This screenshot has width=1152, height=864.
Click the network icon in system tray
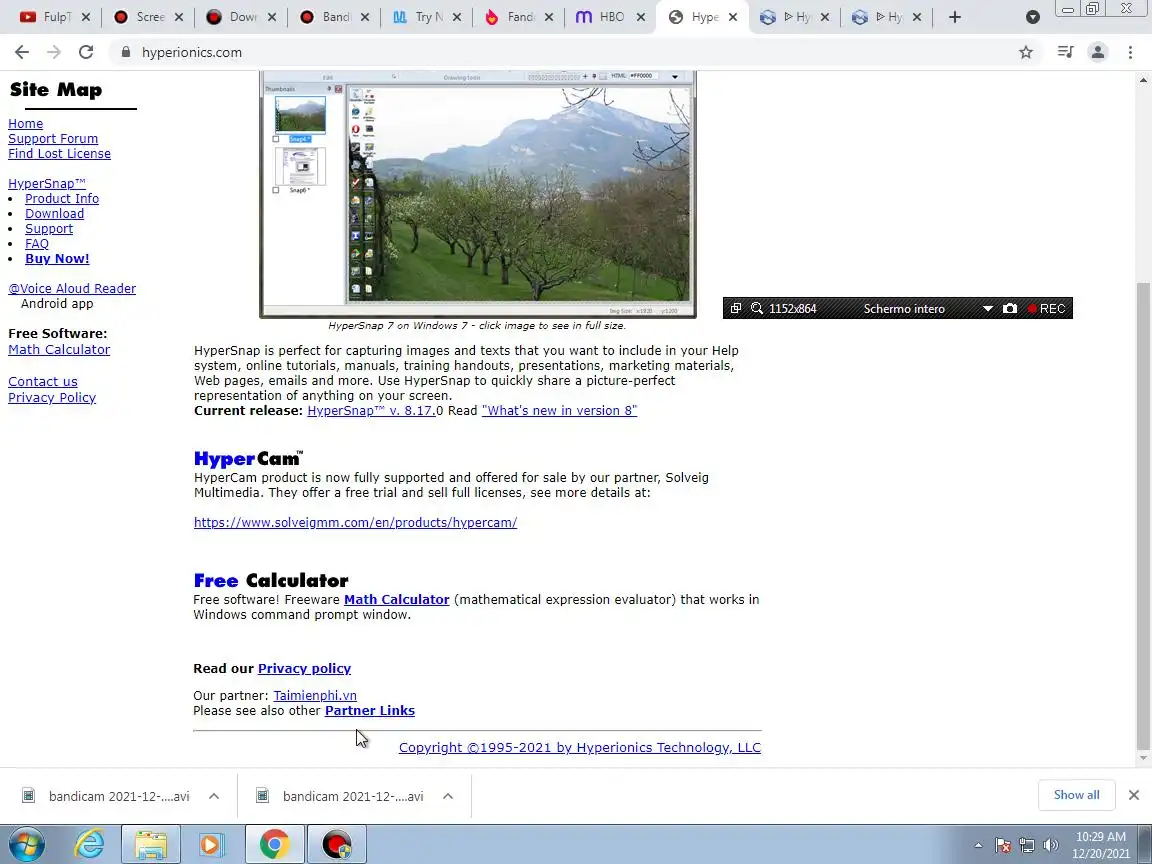tap(1027, 845)
